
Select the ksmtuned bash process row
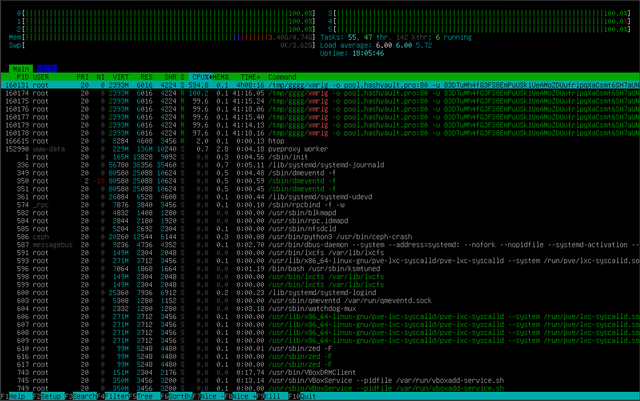(320, 269)
